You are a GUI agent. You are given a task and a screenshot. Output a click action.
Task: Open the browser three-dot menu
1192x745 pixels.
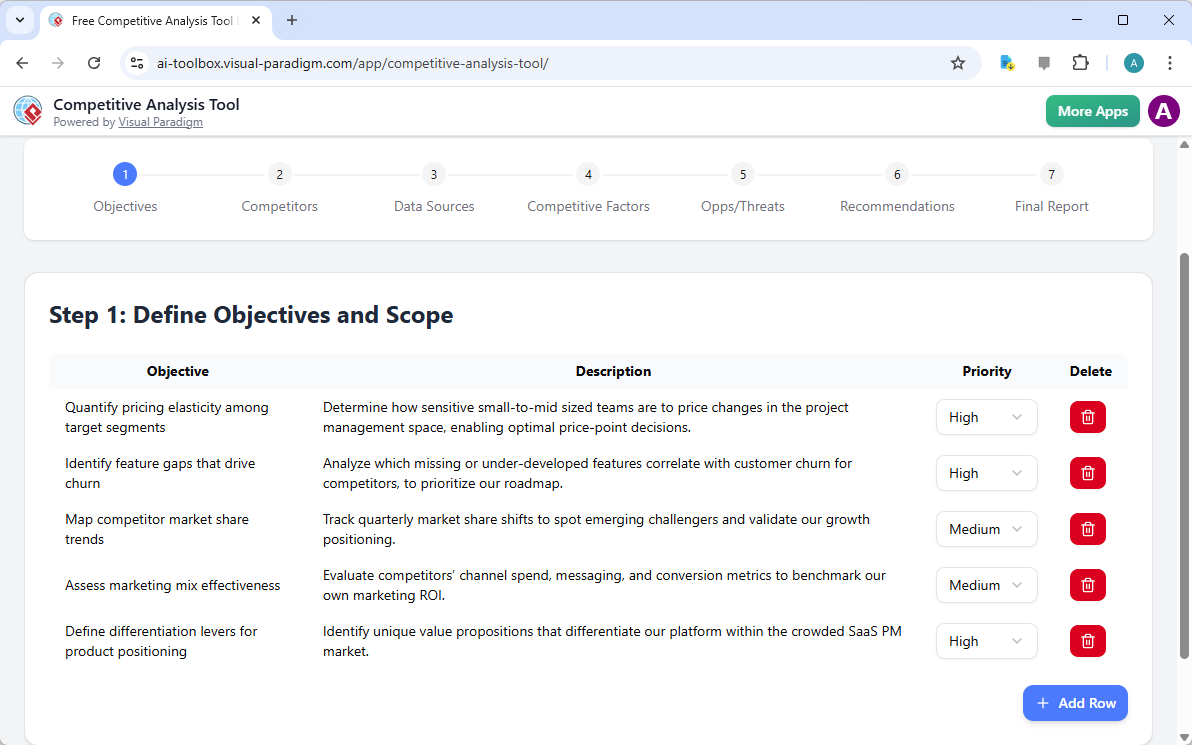[x=1170, y=62]
